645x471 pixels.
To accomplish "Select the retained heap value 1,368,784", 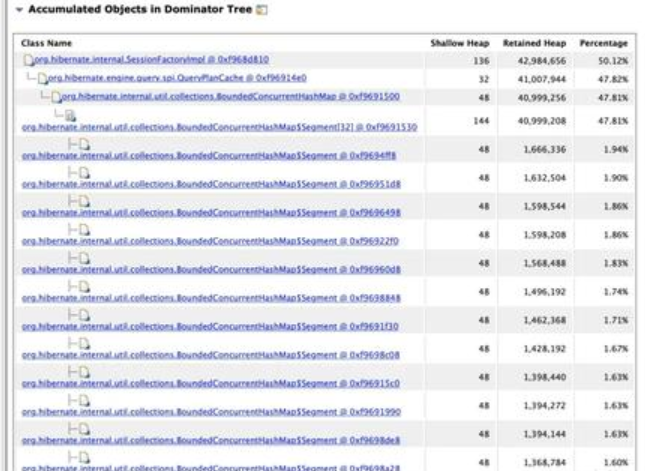I will point(545,463).
